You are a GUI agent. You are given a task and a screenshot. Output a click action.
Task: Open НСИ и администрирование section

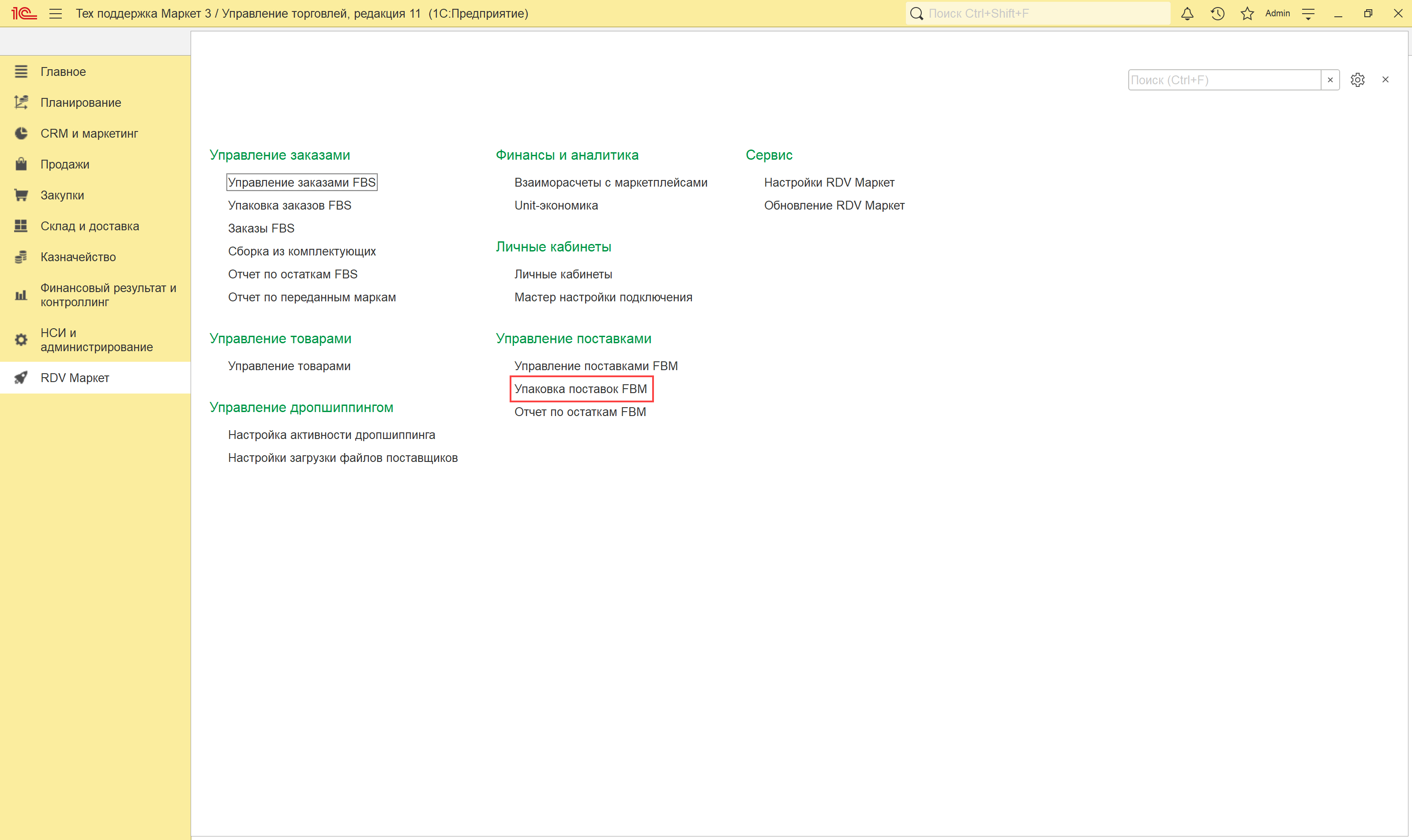click(x=96, y=340)
